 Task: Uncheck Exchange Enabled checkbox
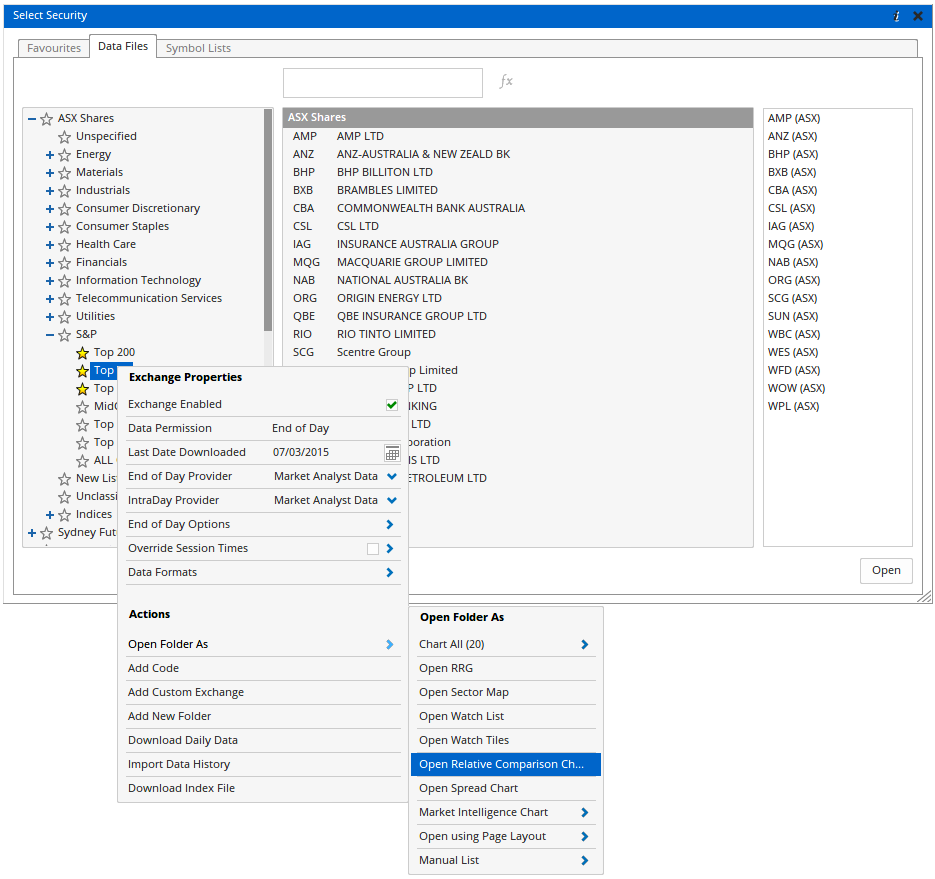click(x=392, y=405)
